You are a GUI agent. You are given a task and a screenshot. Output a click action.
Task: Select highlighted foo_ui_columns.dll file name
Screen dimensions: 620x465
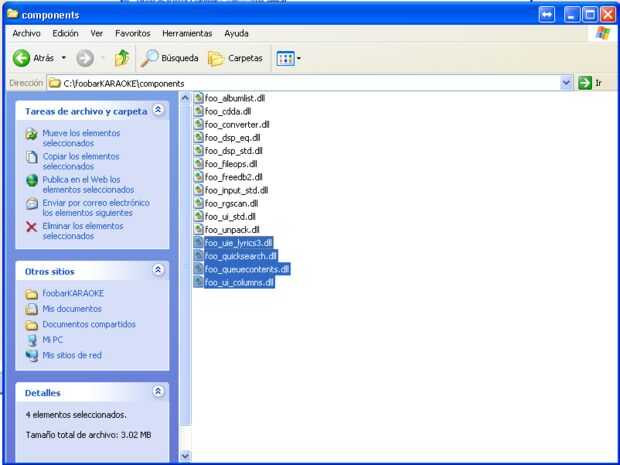pos(239,282)
